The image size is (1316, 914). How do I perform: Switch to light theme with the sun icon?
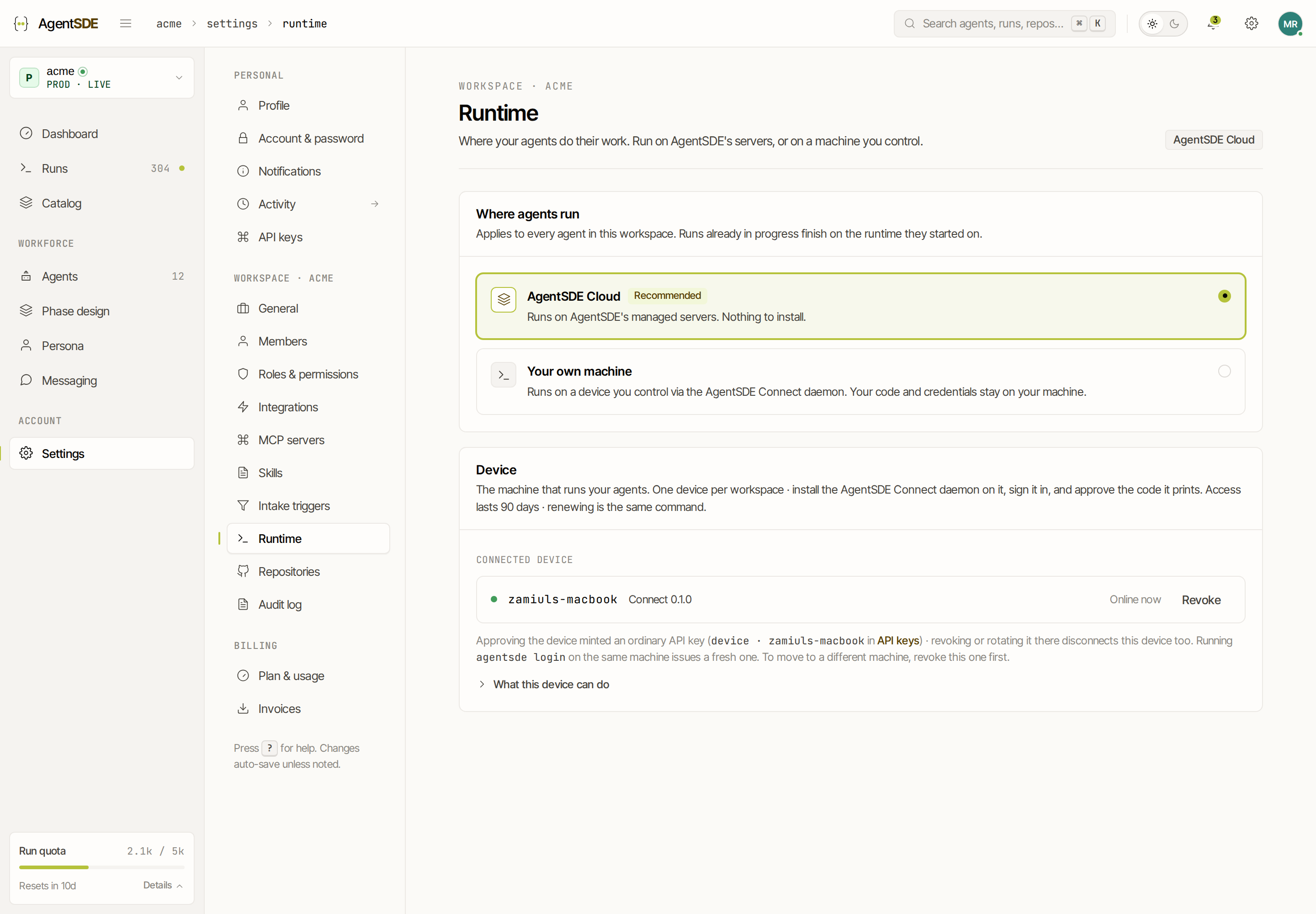click(x=1152, y=23)
